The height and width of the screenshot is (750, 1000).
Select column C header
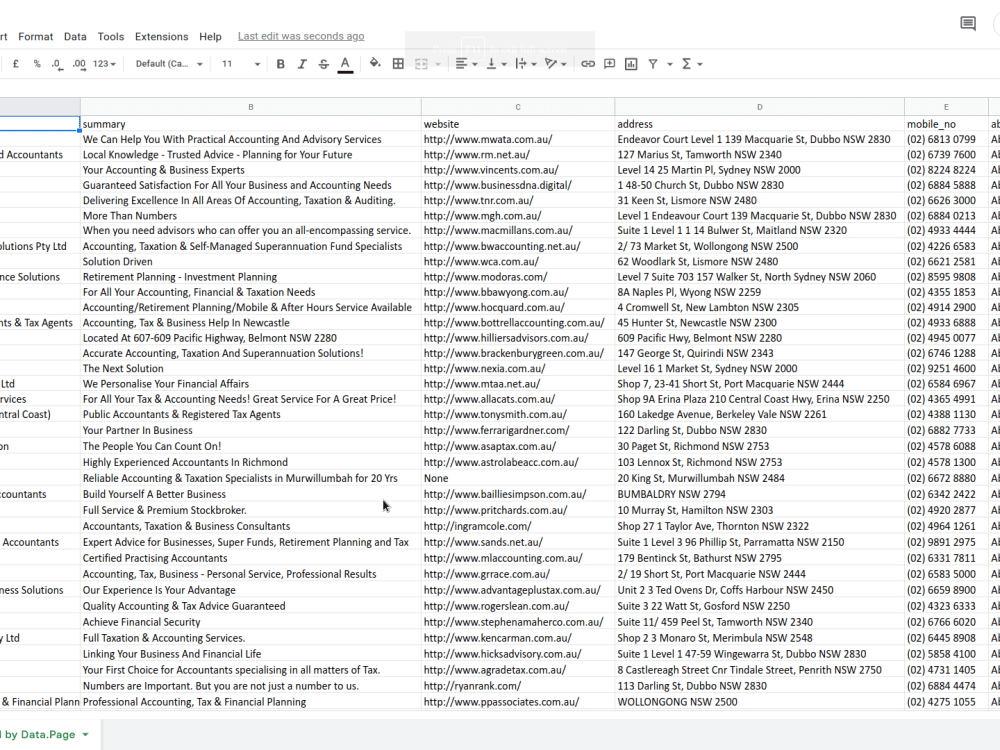(518, 107)
